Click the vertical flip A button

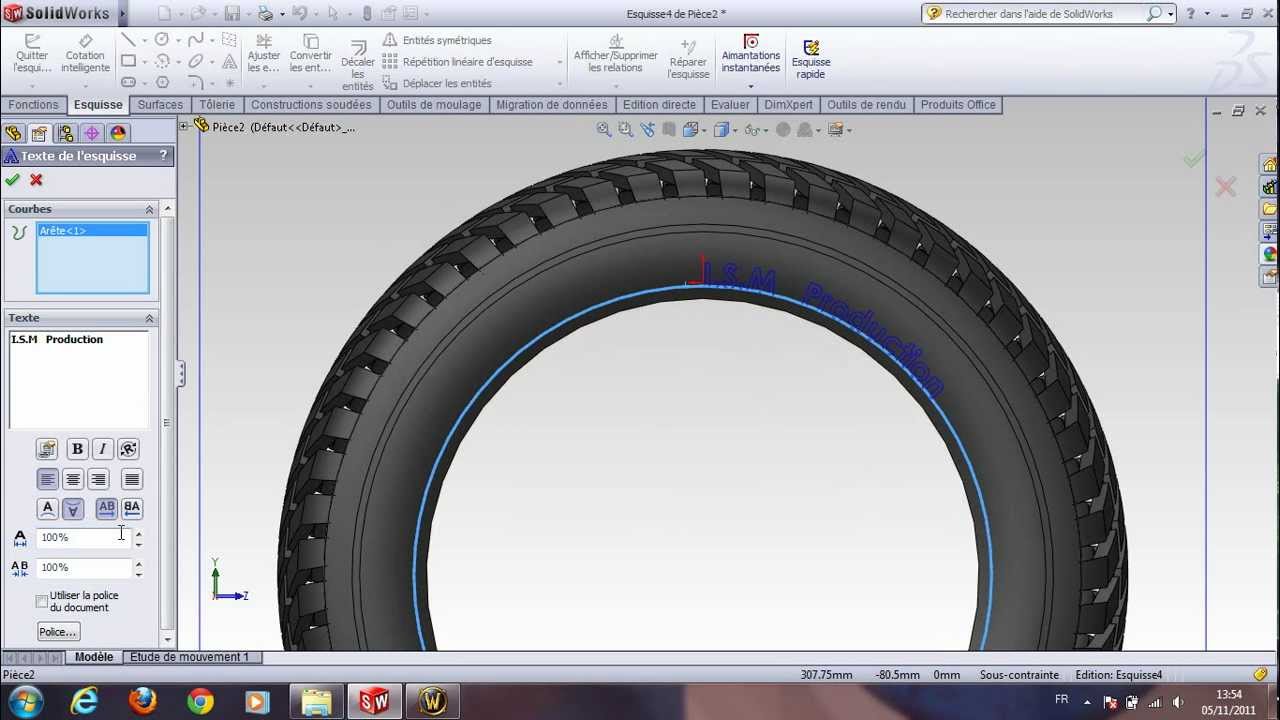[x=47, y=508]
